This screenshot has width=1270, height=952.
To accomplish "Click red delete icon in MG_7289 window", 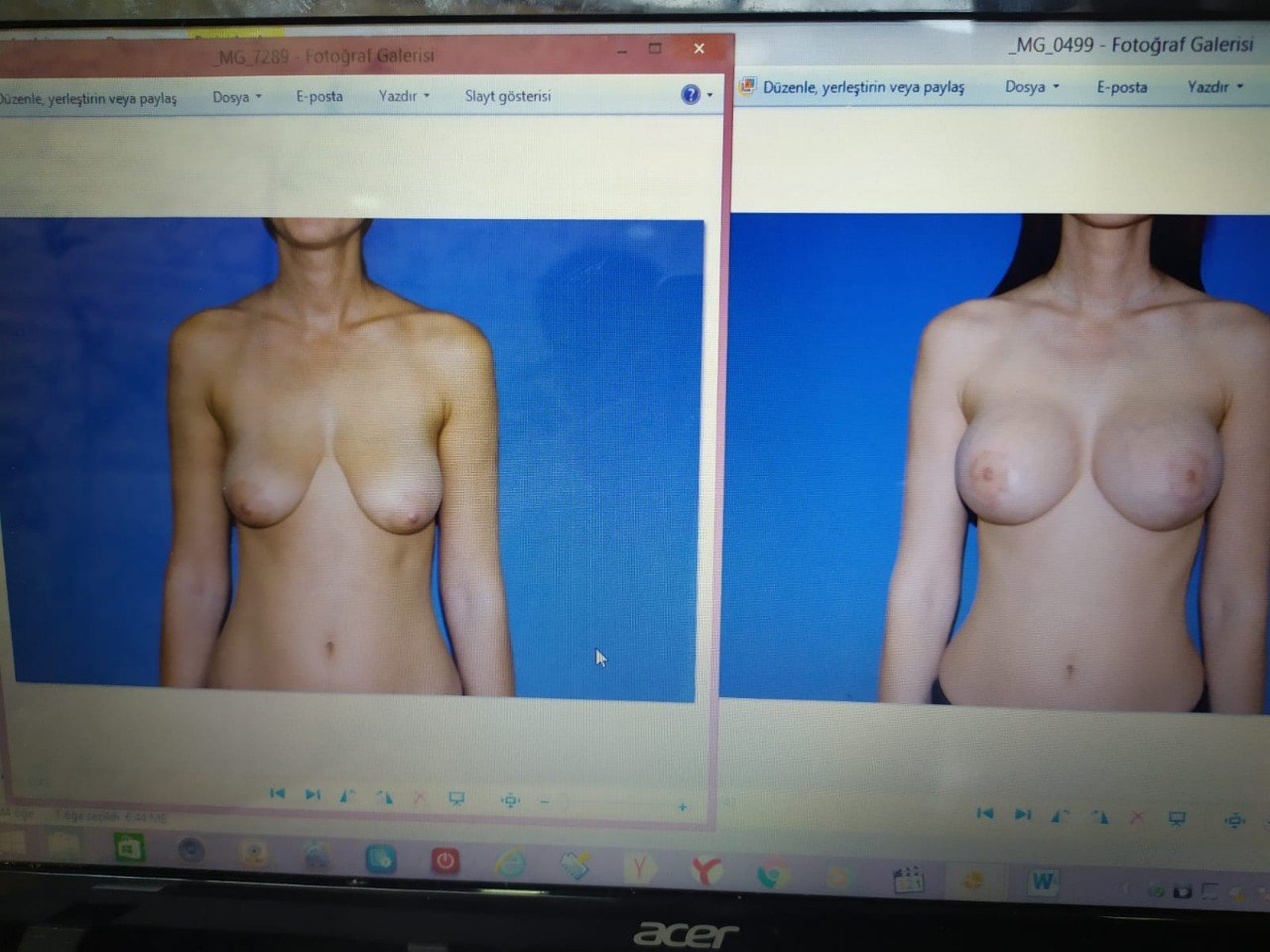I will click(x=419, y=797).
